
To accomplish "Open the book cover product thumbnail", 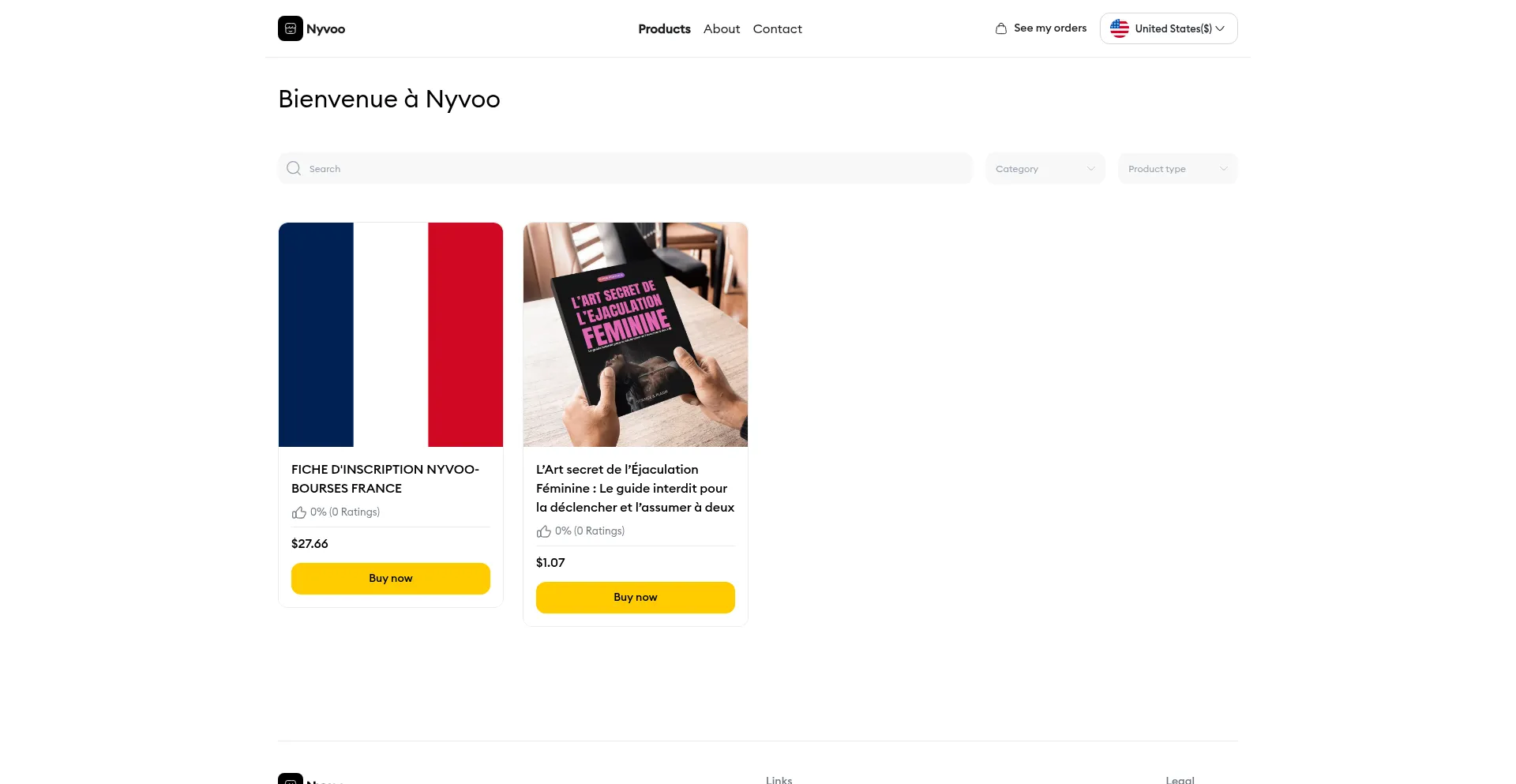I will pyautogui.click(x=636, y=335).
